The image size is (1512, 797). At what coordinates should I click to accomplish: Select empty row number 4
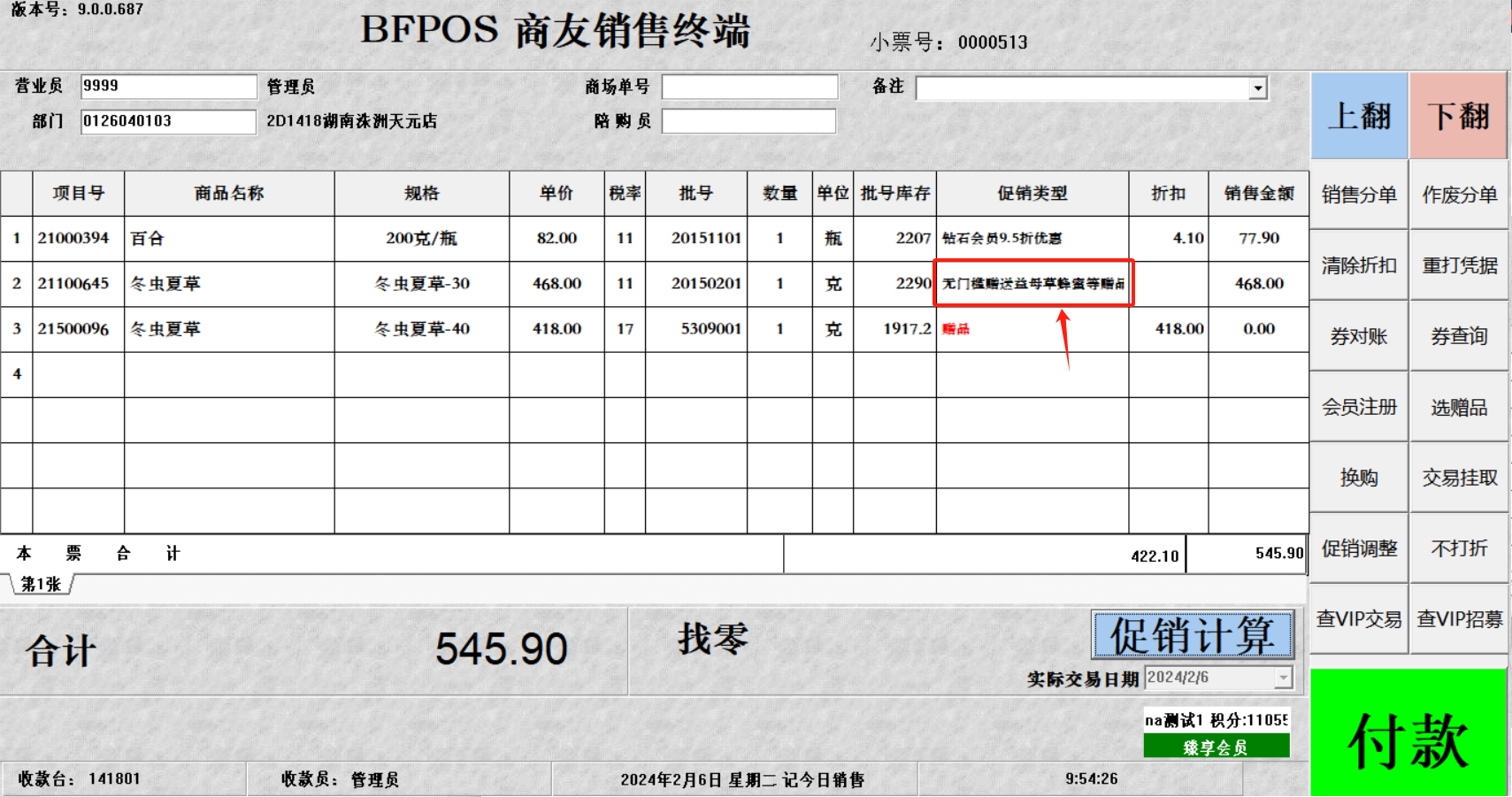(17, 374)
